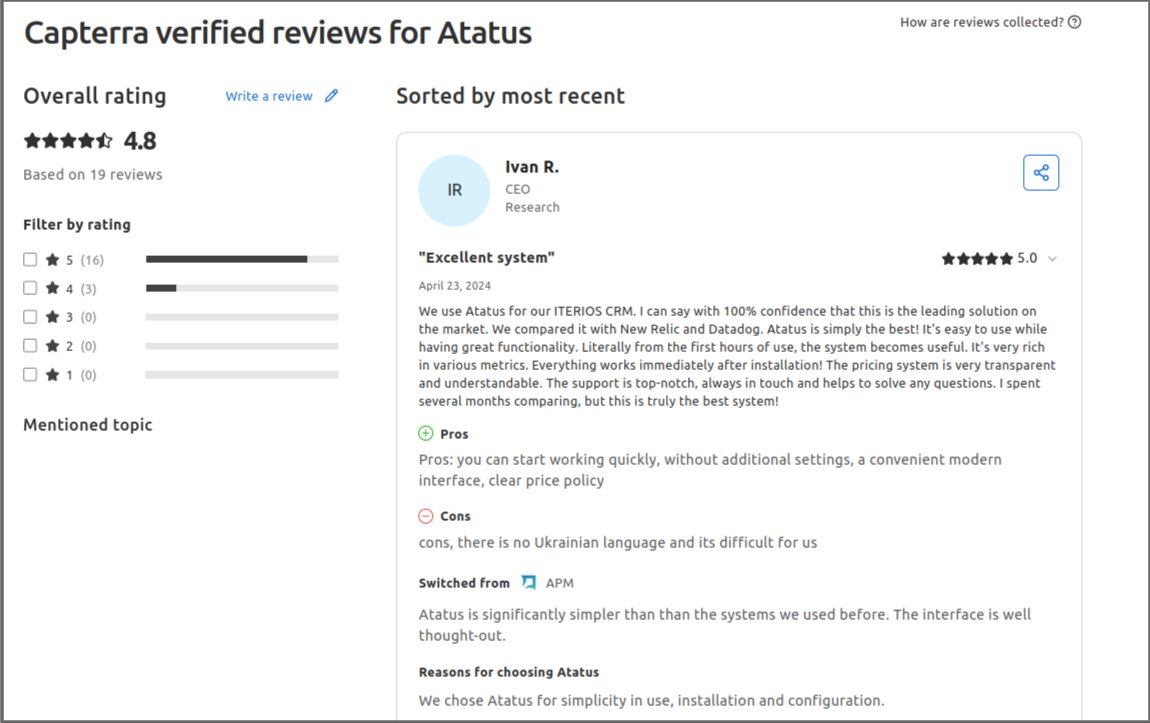
Task: Click the red minus Cons icon
Action: click(x=426, y=516)
